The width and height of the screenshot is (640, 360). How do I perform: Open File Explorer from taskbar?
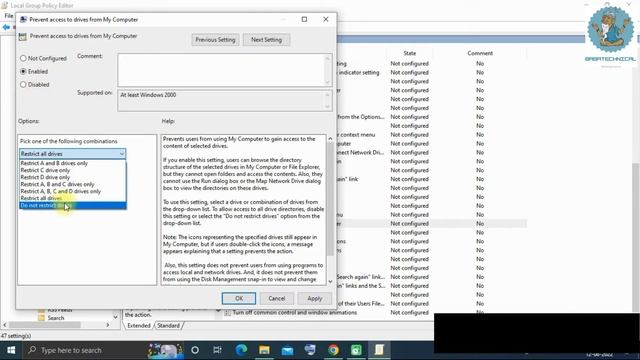pos(264,350)
